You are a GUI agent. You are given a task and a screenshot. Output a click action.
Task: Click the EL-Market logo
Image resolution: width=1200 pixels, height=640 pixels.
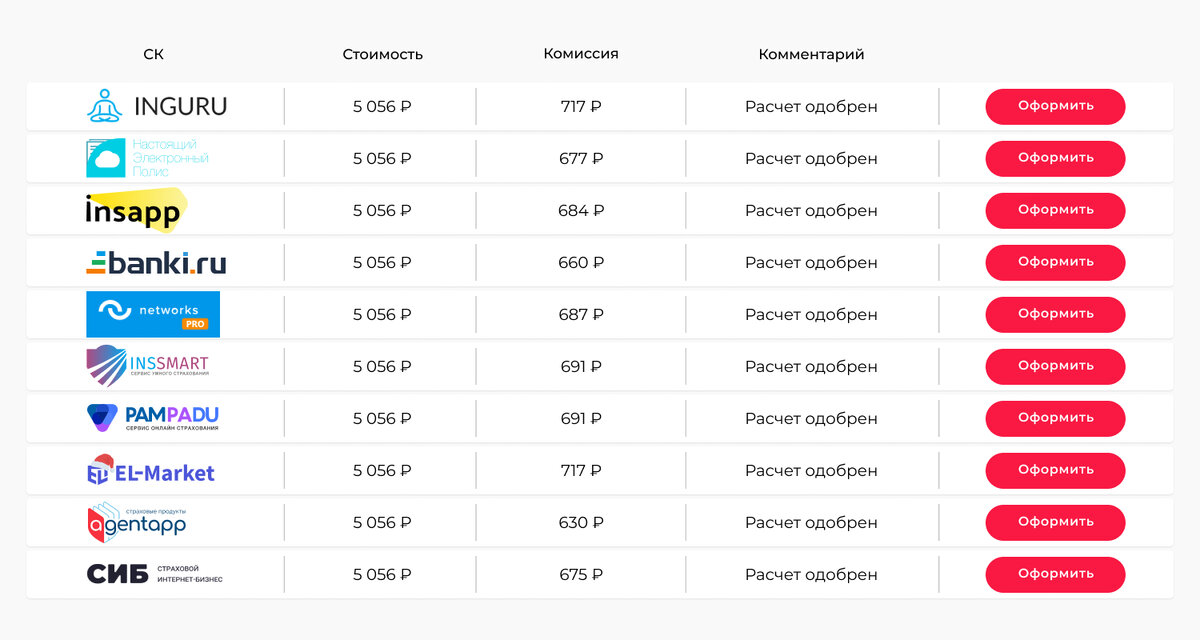click(x=151, y=471)
